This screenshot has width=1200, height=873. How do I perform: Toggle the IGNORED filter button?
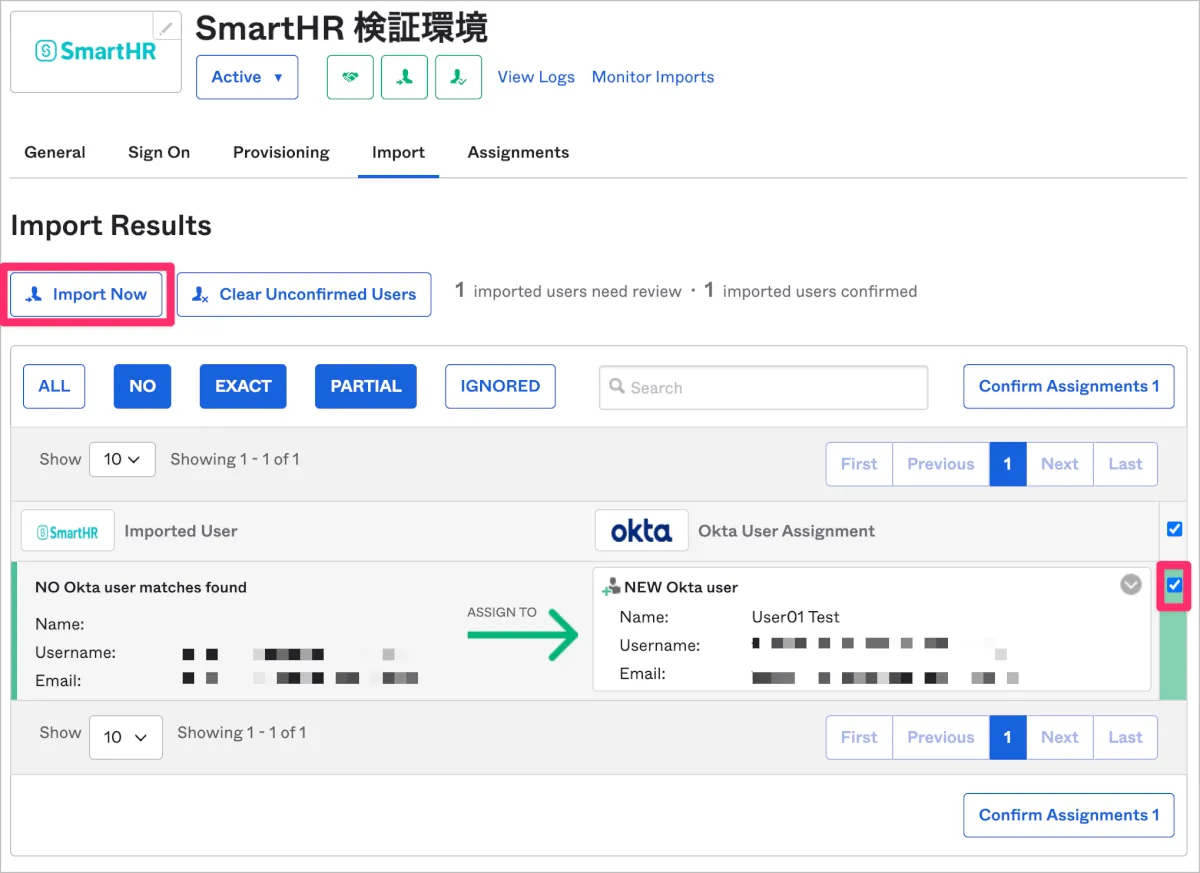500,386
